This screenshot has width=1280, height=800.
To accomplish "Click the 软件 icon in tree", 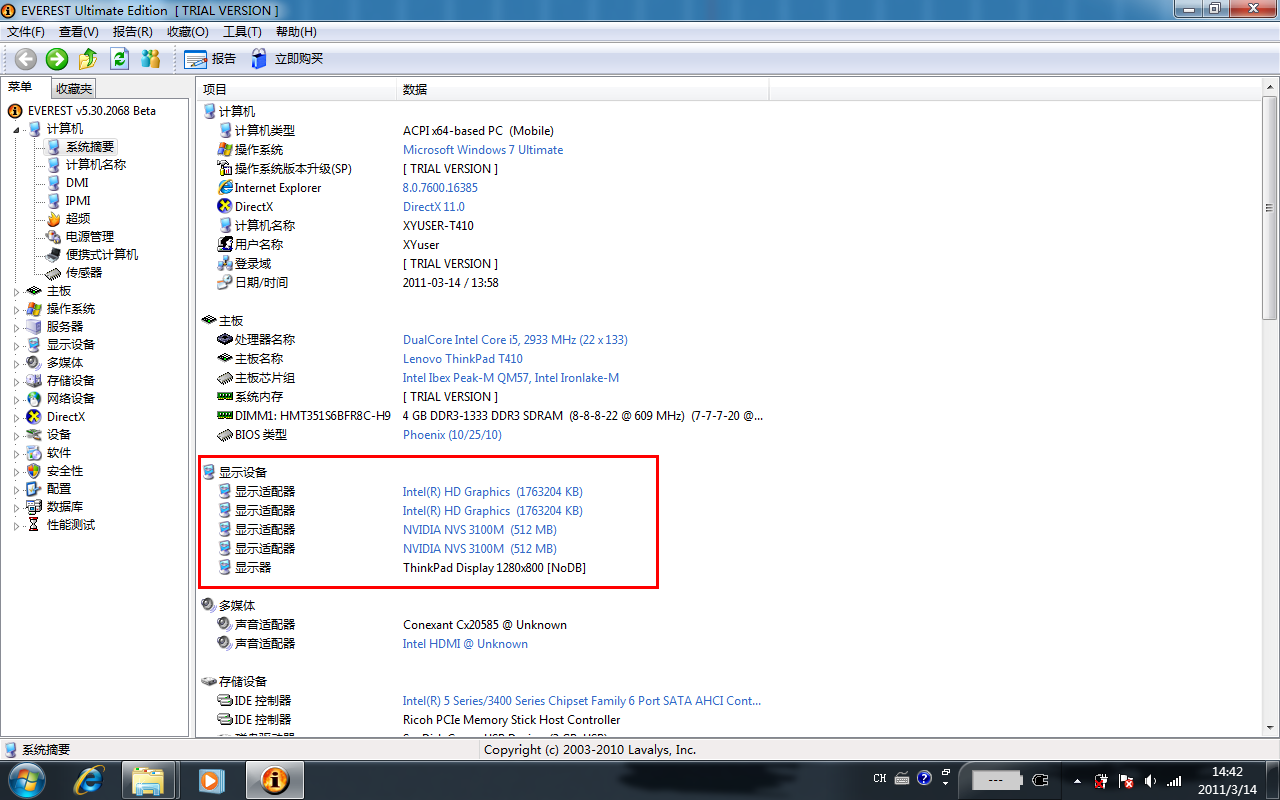I will (x=34, y=453).
